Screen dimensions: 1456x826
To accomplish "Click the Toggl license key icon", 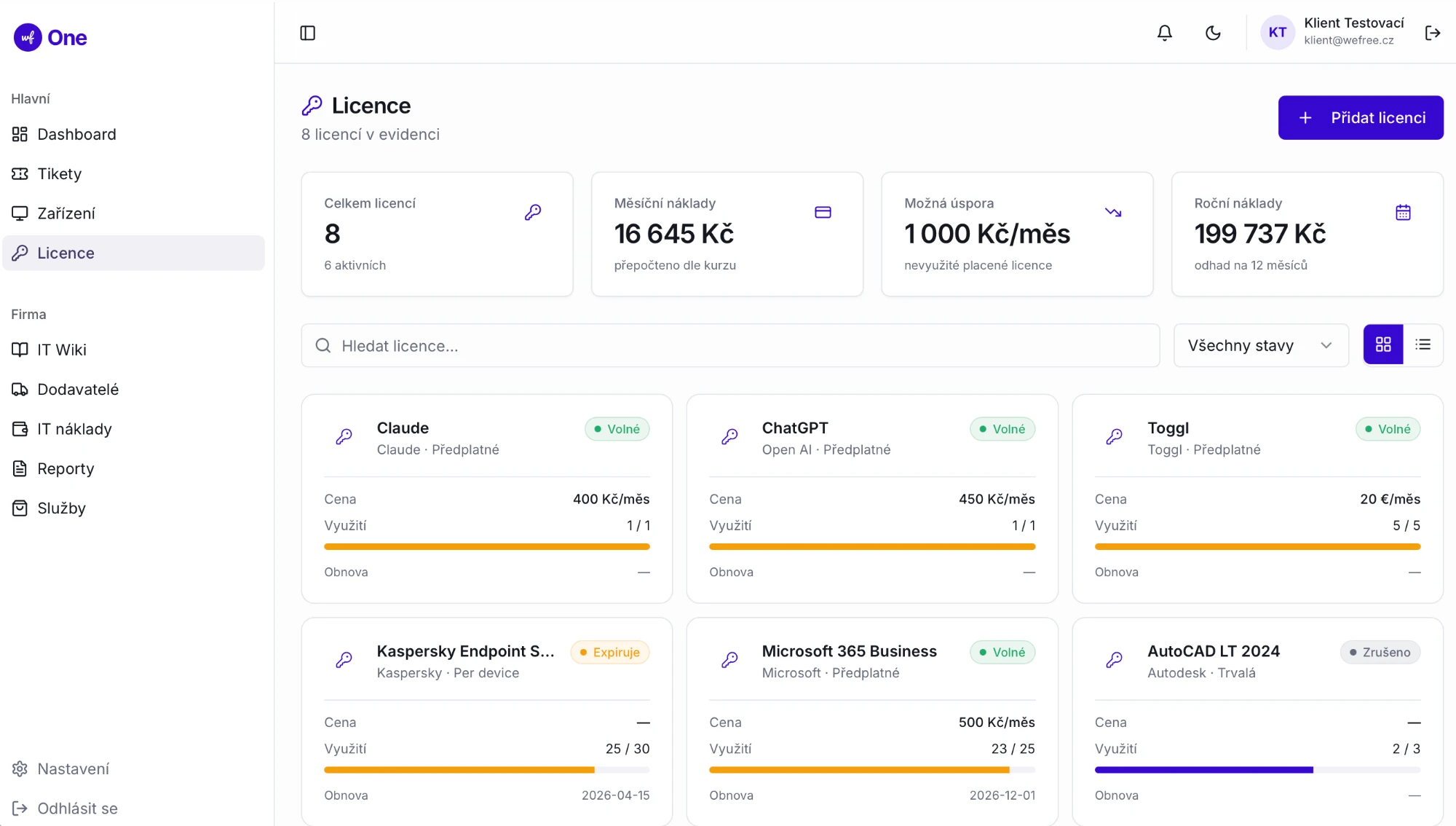I will pos(1115,436).
